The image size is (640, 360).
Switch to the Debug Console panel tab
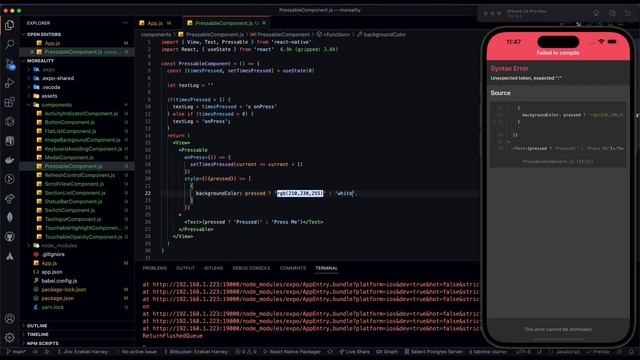(x=251, y=268)
